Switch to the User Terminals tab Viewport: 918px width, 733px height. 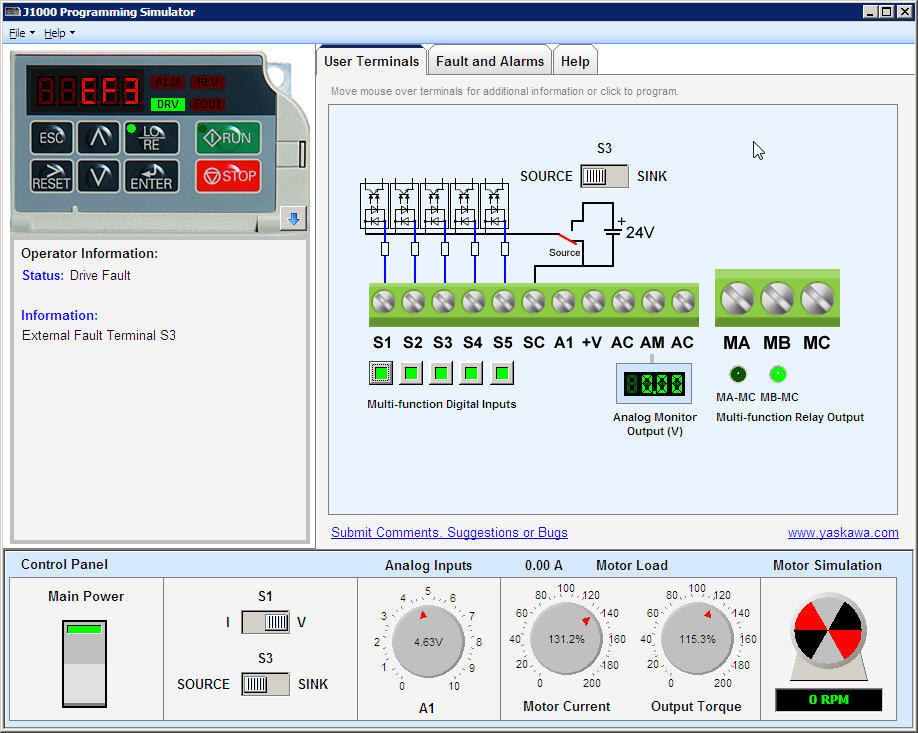371,61
